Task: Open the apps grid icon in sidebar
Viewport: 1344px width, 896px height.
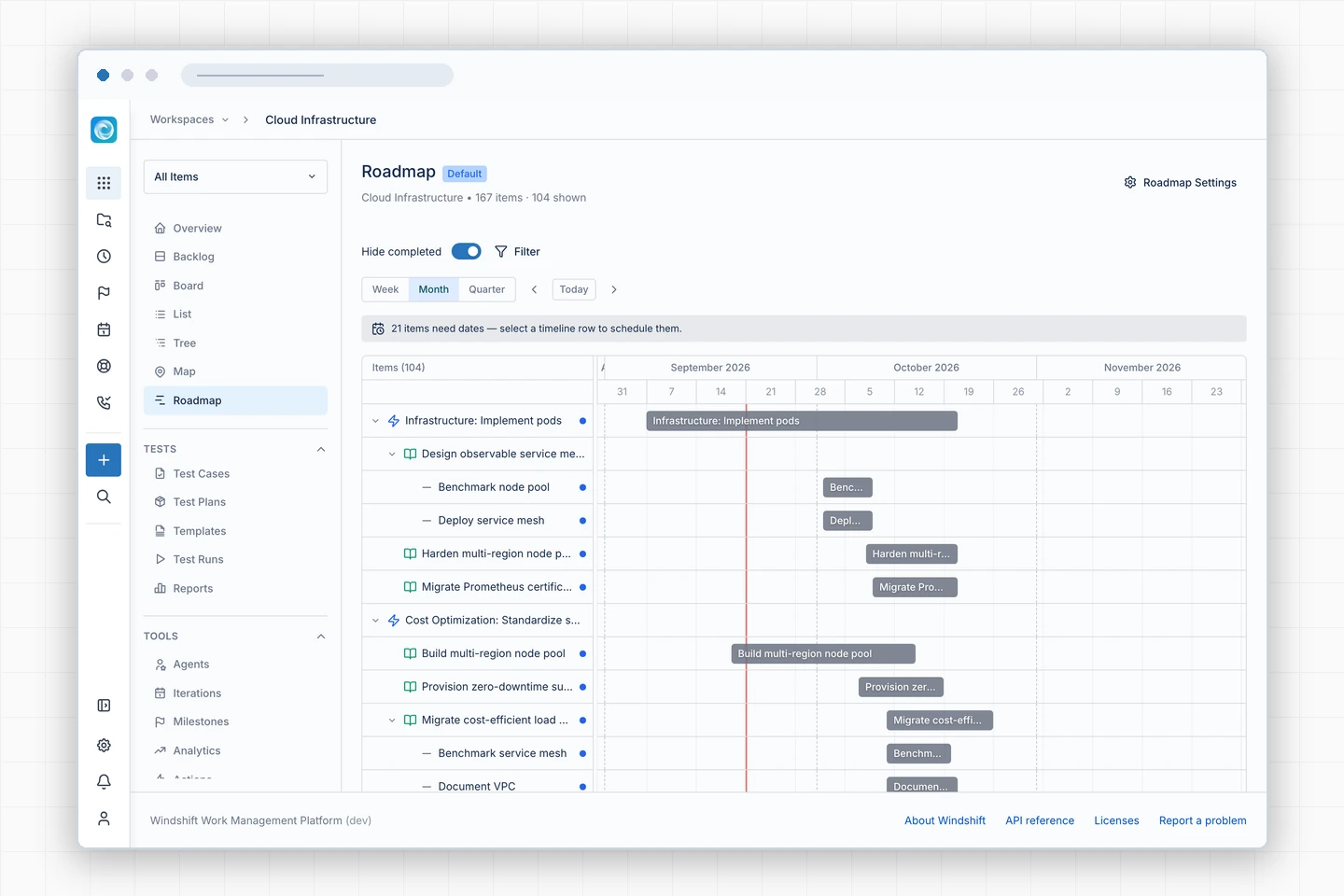Action: (104, 183)
